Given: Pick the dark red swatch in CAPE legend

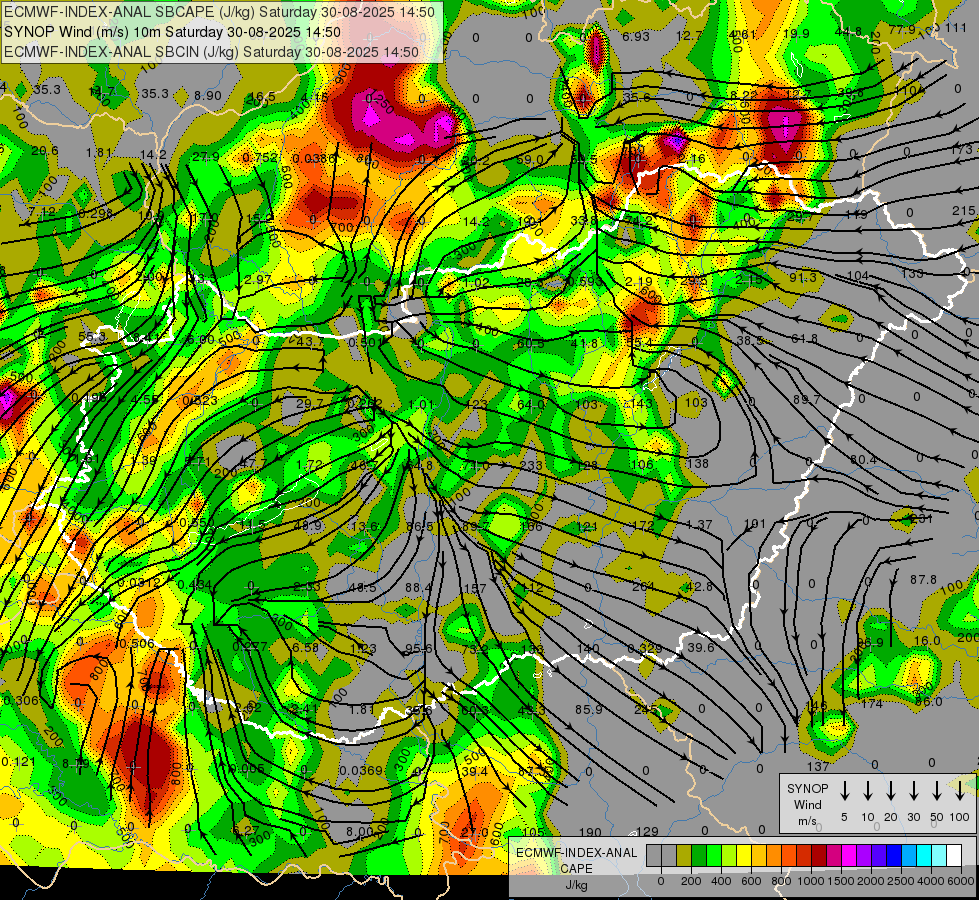Looking at the screenshot, I should [x=819, y=855].
